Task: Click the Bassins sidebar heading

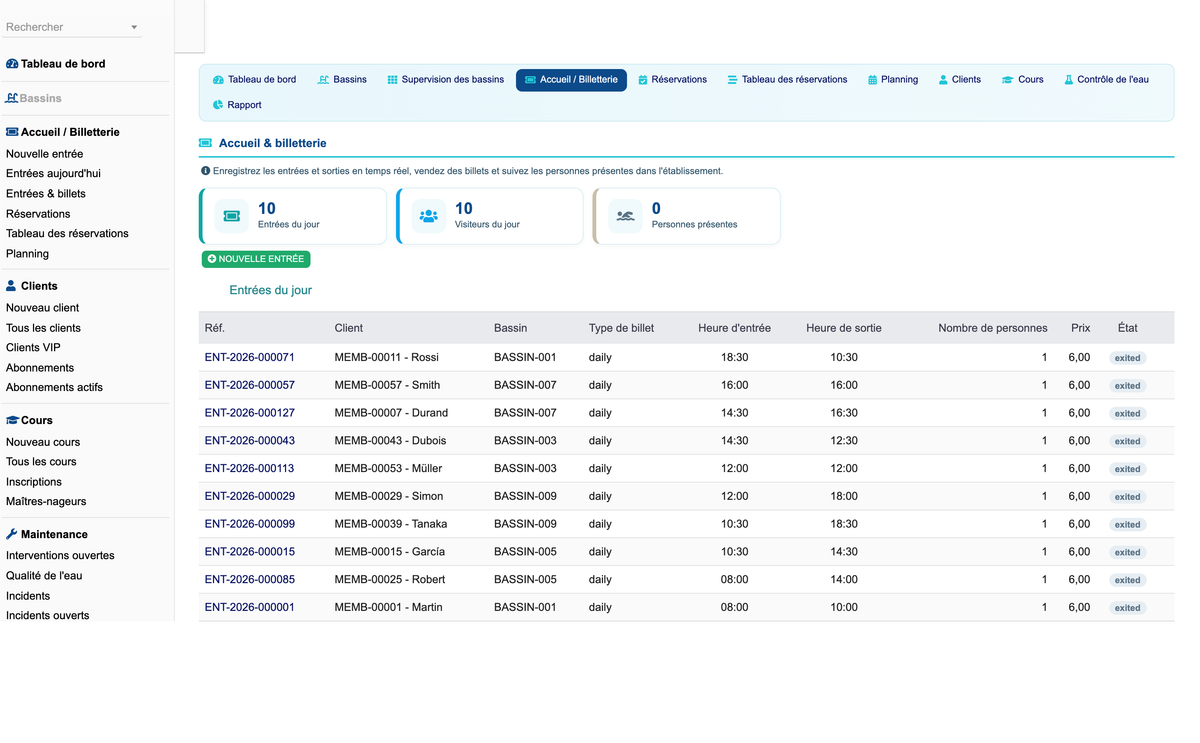Action: point(41,98)
